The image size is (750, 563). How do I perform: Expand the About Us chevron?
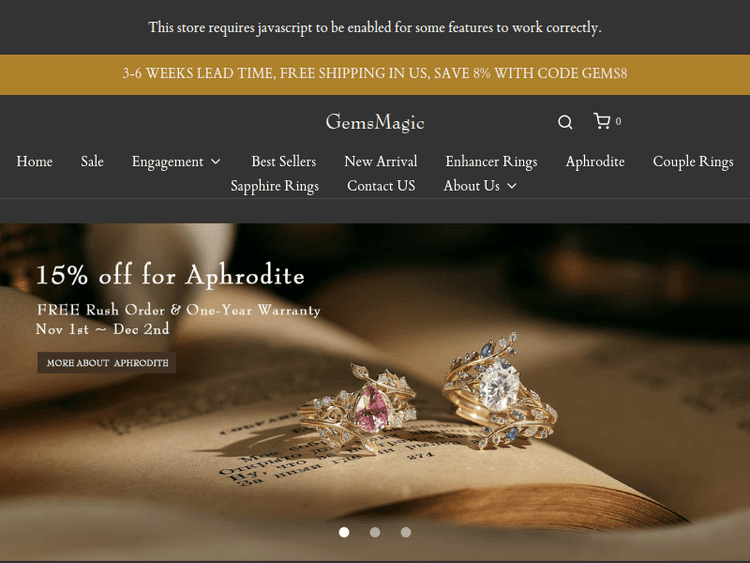(x=512, y=186)
